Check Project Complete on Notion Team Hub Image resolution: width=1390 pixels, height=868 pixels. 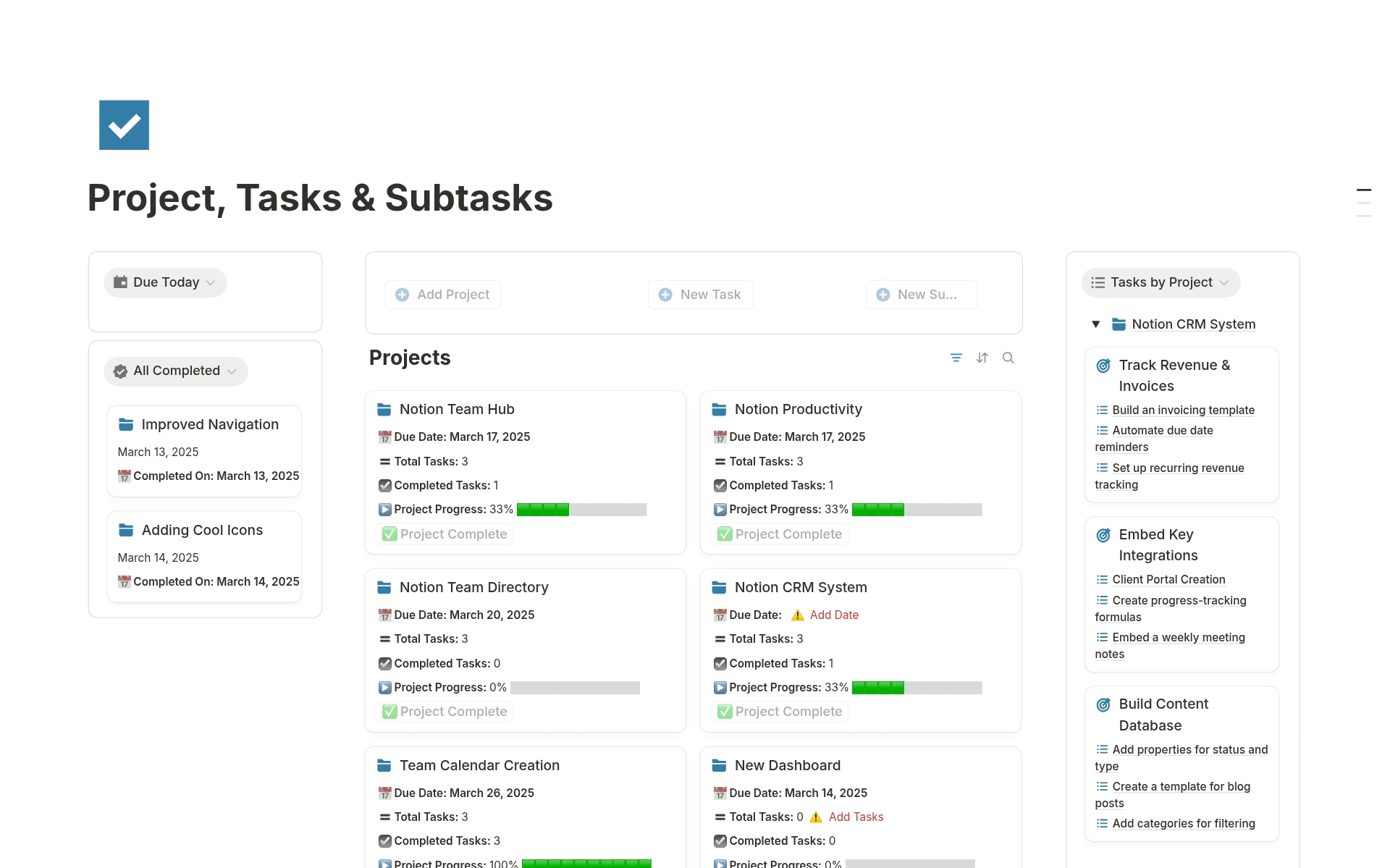[x=445, y=534]
